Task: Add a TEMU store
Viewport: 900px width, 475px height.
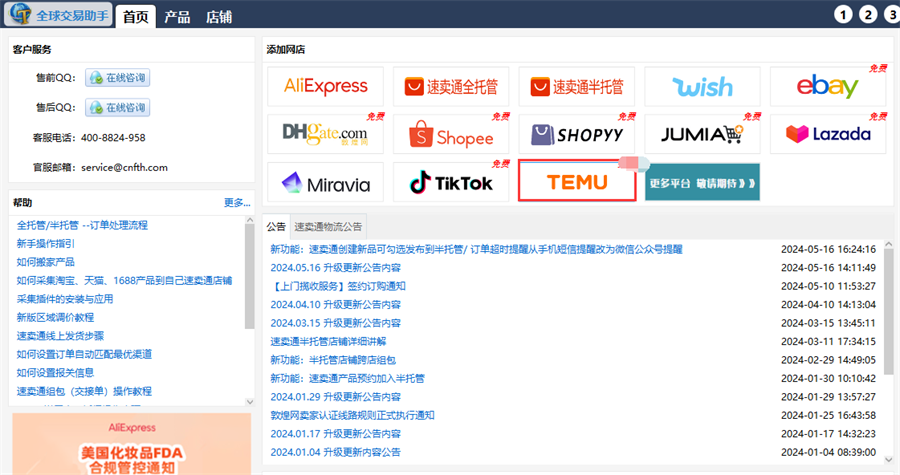Action: click(577, 181)
